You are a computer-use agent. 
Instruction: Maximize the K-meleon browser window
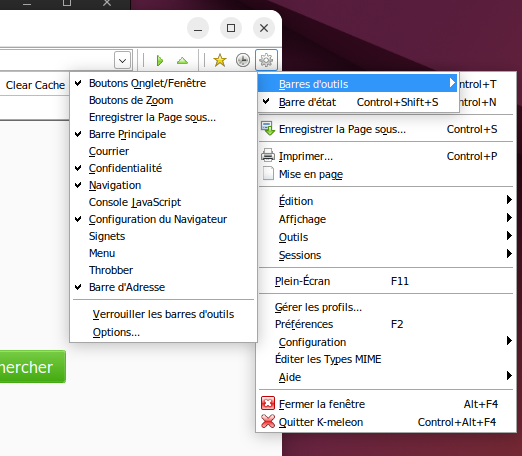pyautogui.click(x=231, y=28)
